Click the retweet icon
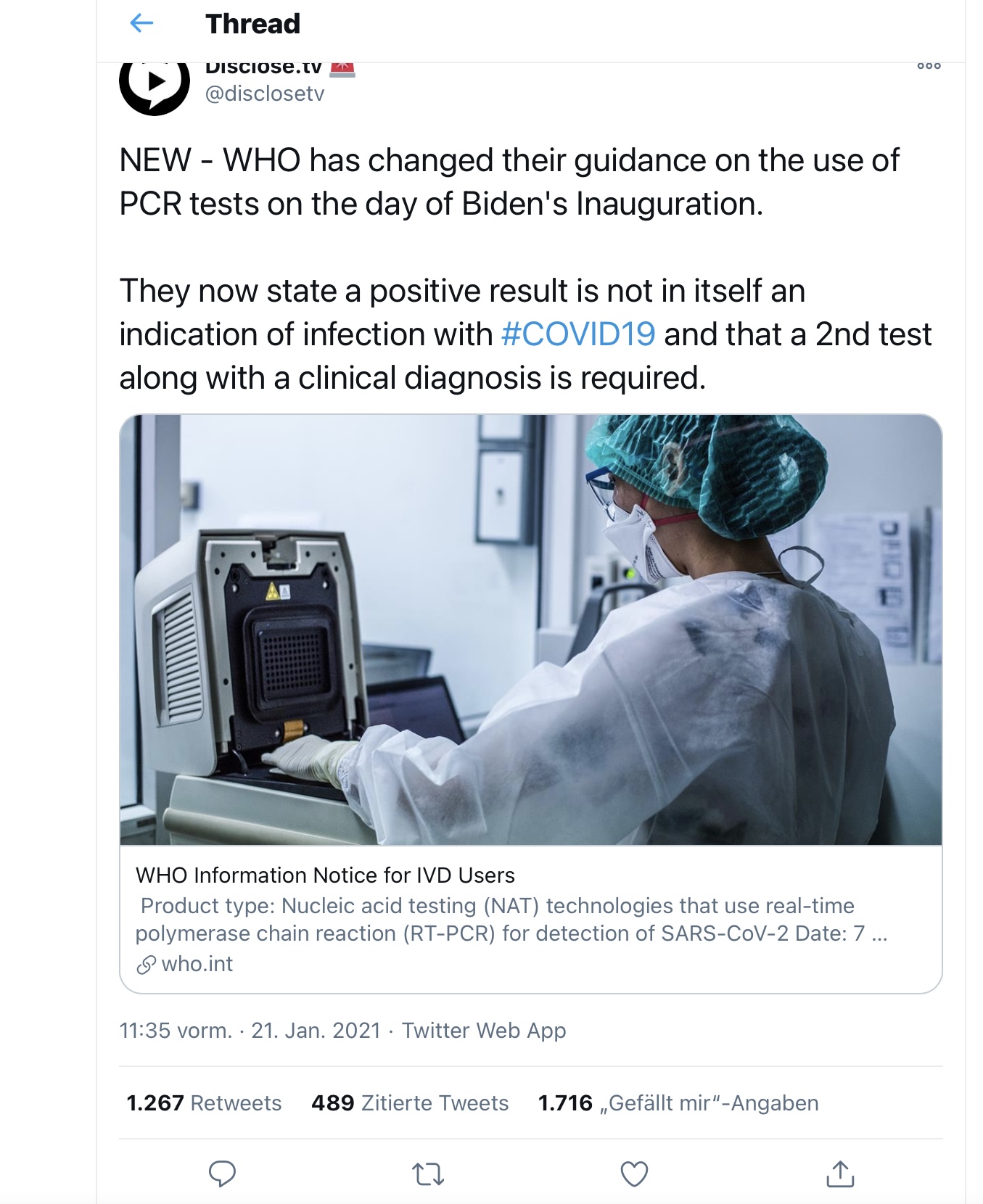 click(x=428, y=1174)
